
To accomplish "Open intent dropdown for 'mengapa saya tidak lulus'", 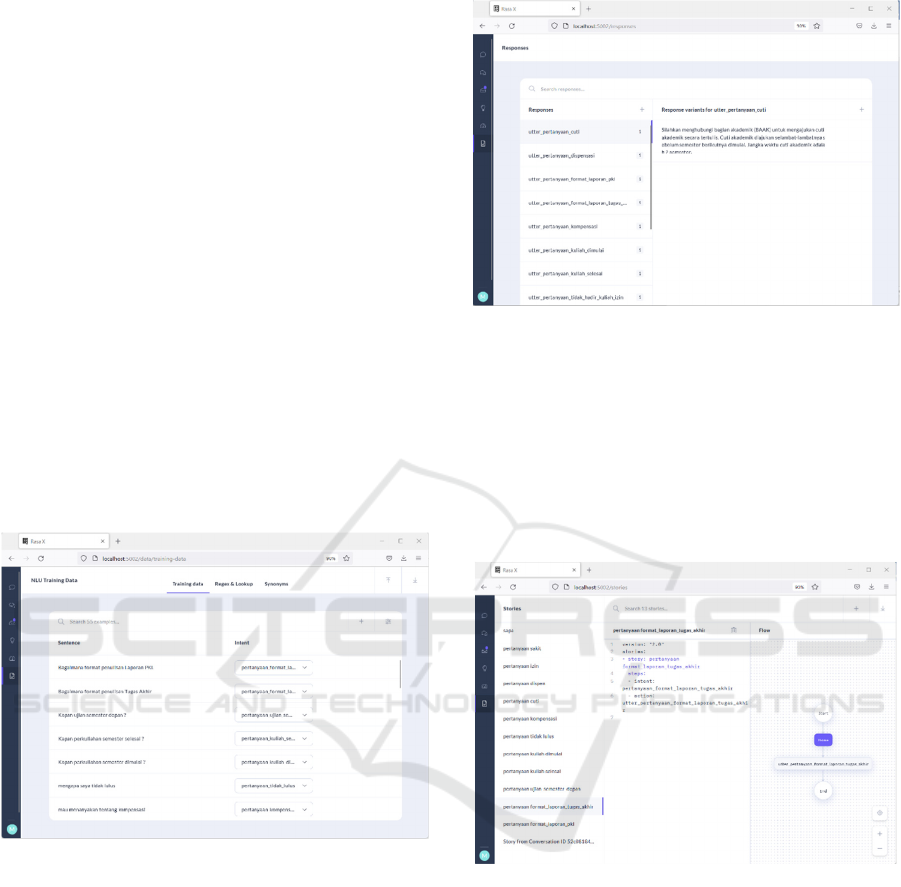I will pos(305,786).
